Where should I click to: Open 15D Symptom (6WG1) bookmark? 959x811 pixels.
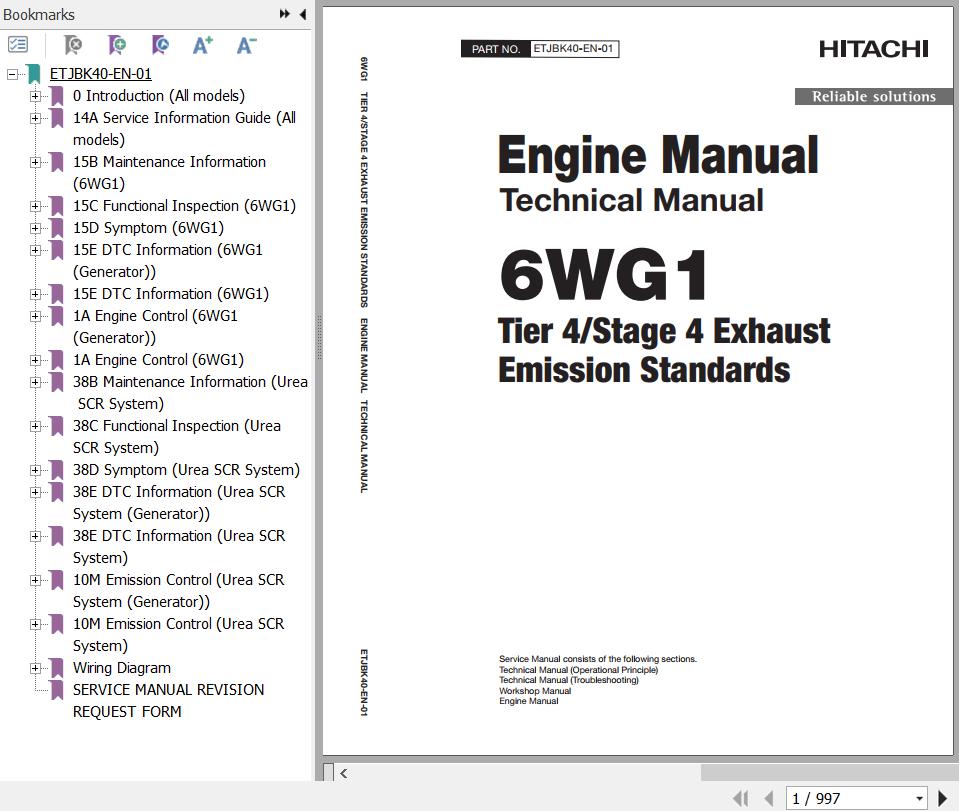tap(148, 228)
